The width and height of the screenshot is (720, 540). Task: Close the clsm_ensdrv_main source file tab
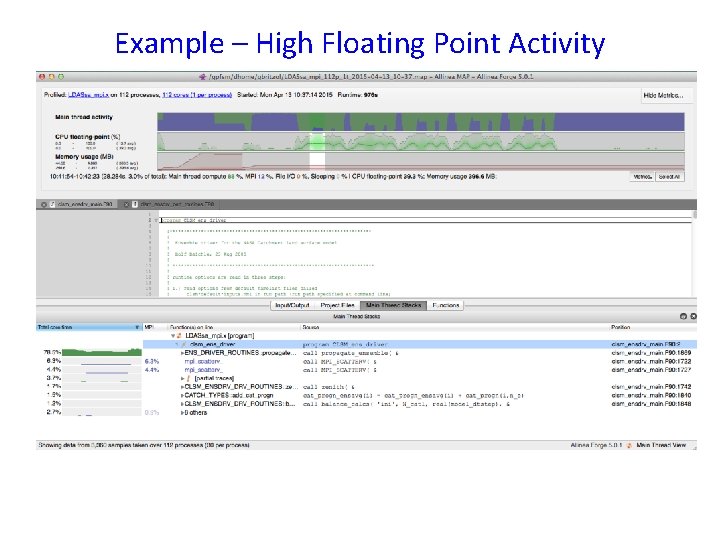(44, 204)
